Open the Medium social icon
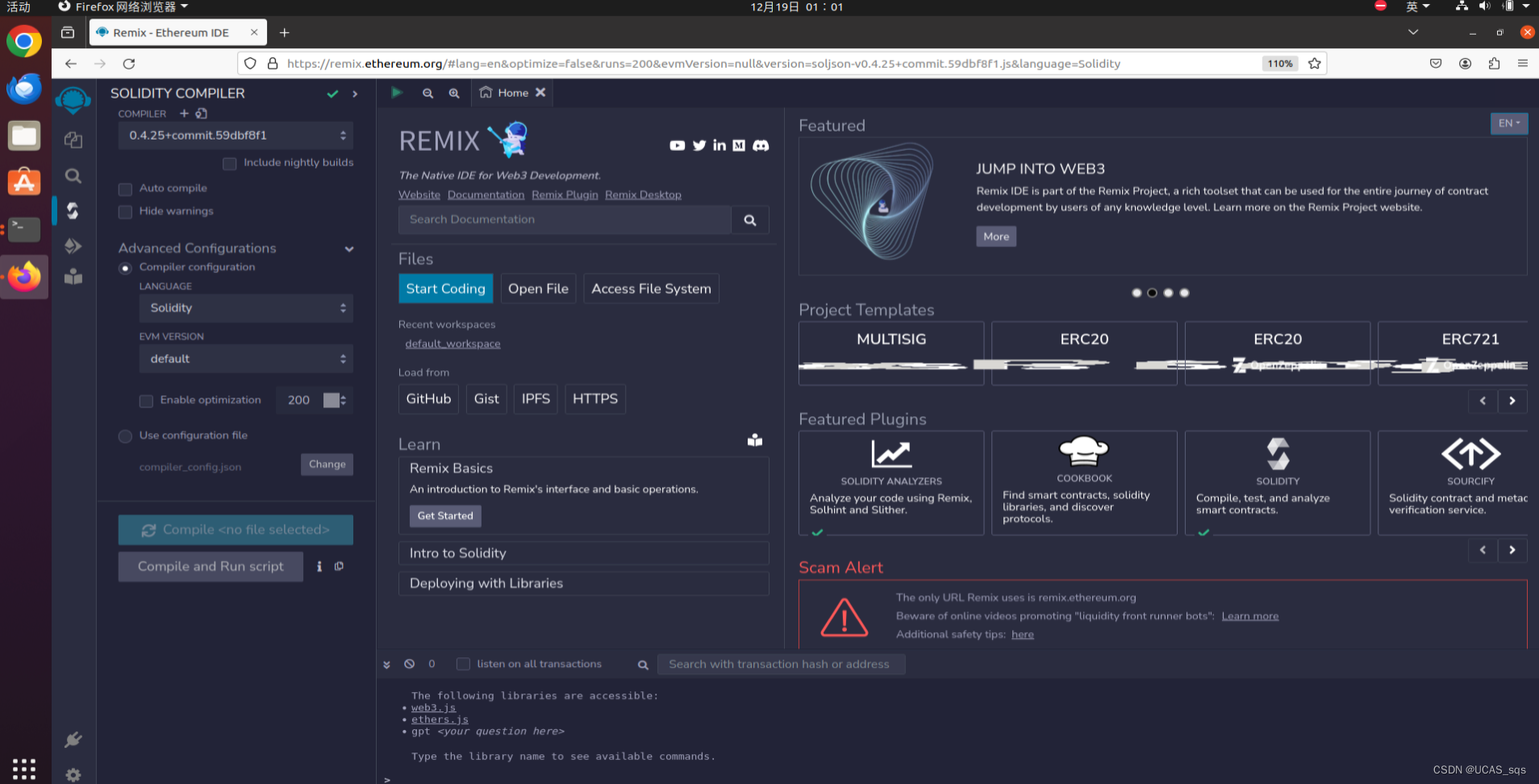The image size is (1539, 784). tap(739, 145)
